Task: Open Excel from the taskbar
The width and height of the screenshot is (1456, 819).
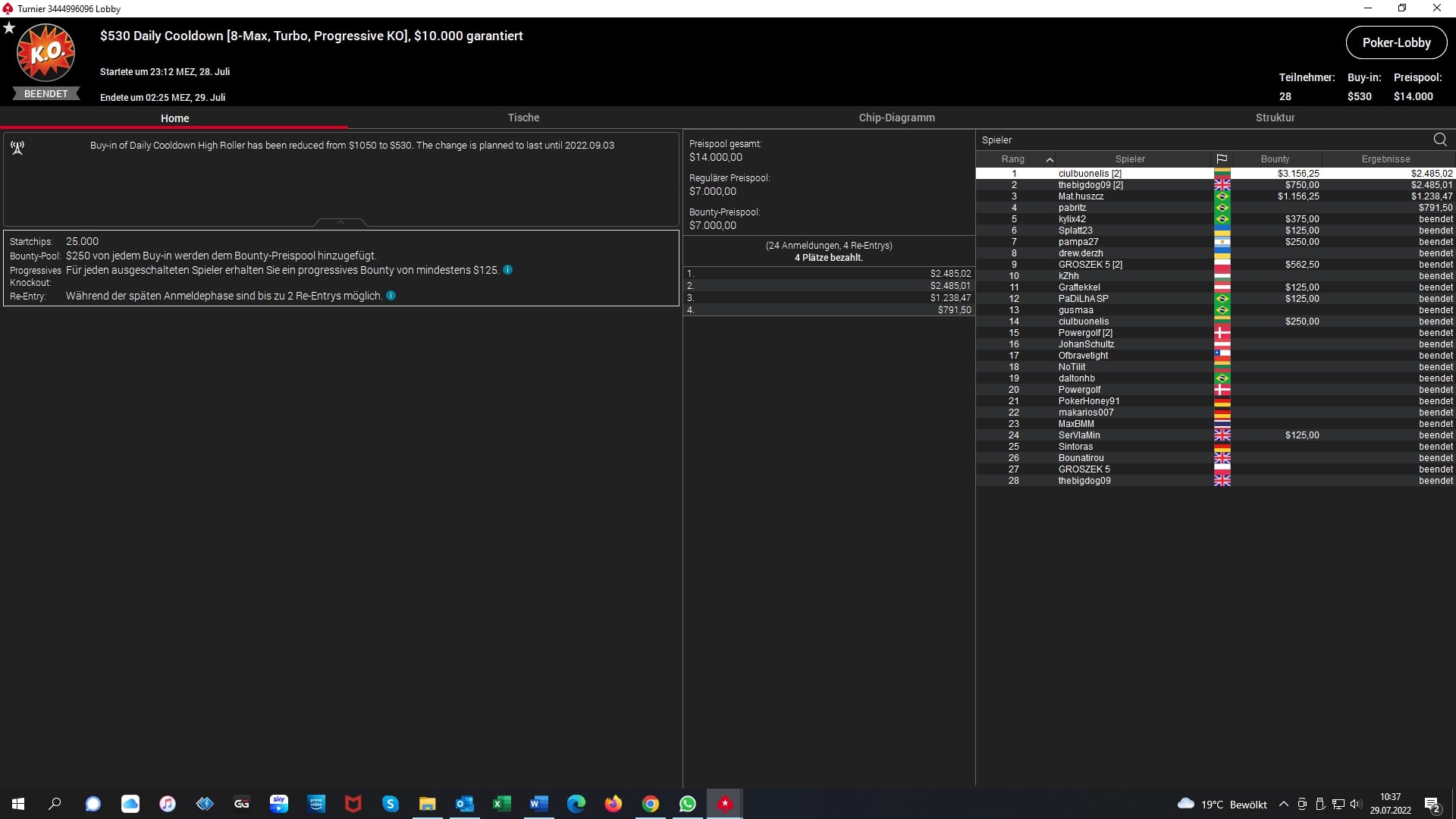Action: [501, 804]
